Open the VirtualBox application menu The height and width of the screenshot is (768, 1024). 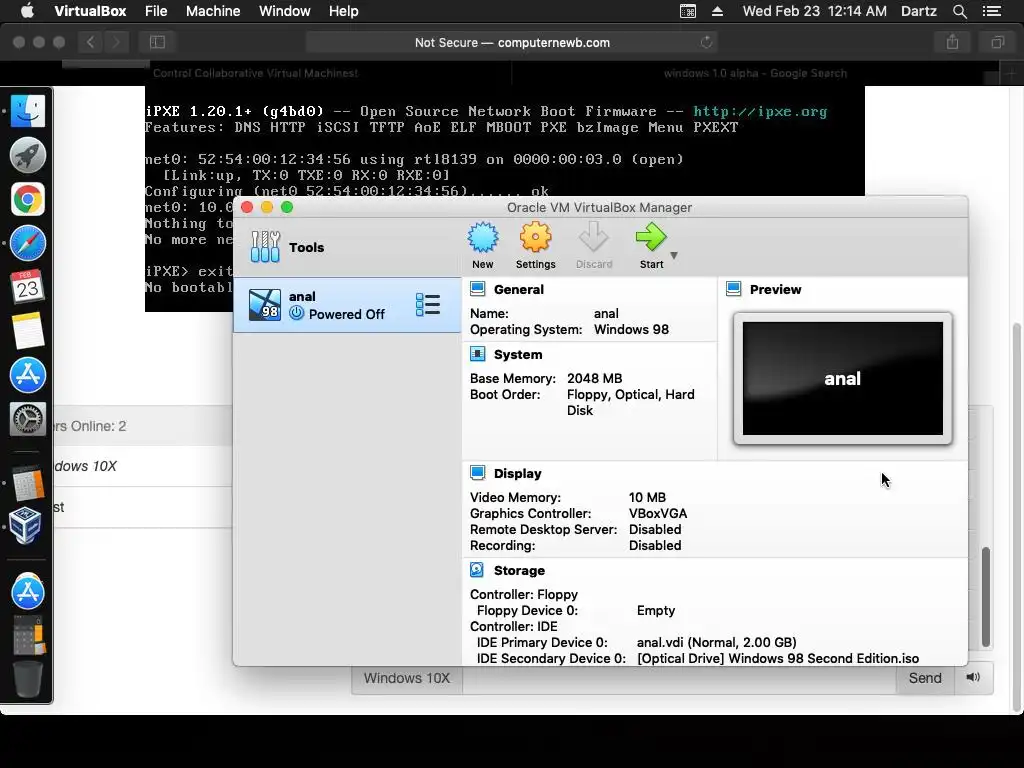[x=90, y=11]
